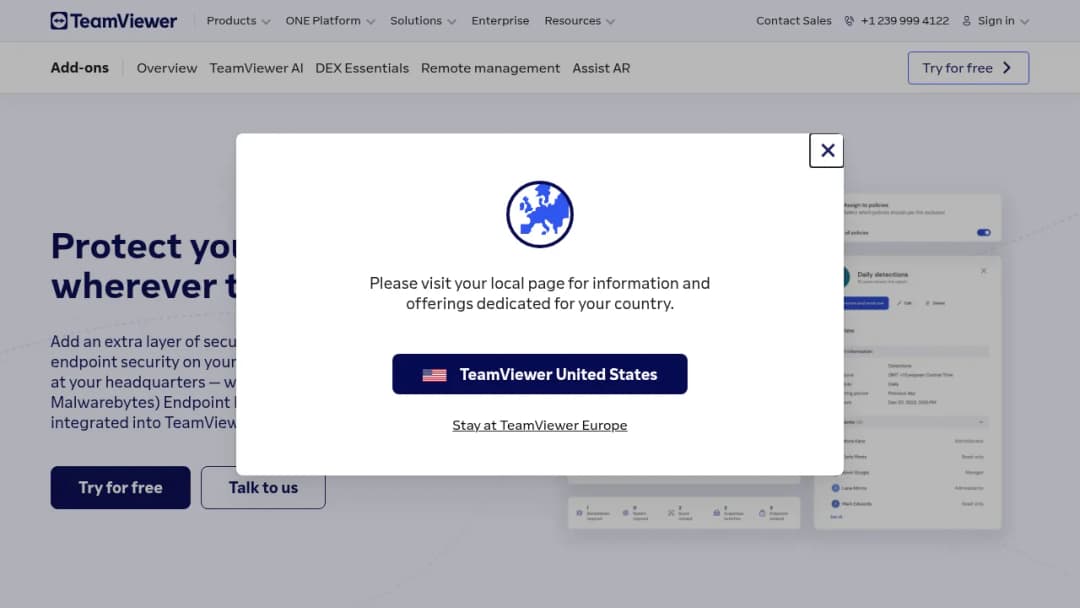This screenshot has height=608, width=1080.
Task: Click the Sign in user icon
Action: pyautogui.click(x=966, y=21)
